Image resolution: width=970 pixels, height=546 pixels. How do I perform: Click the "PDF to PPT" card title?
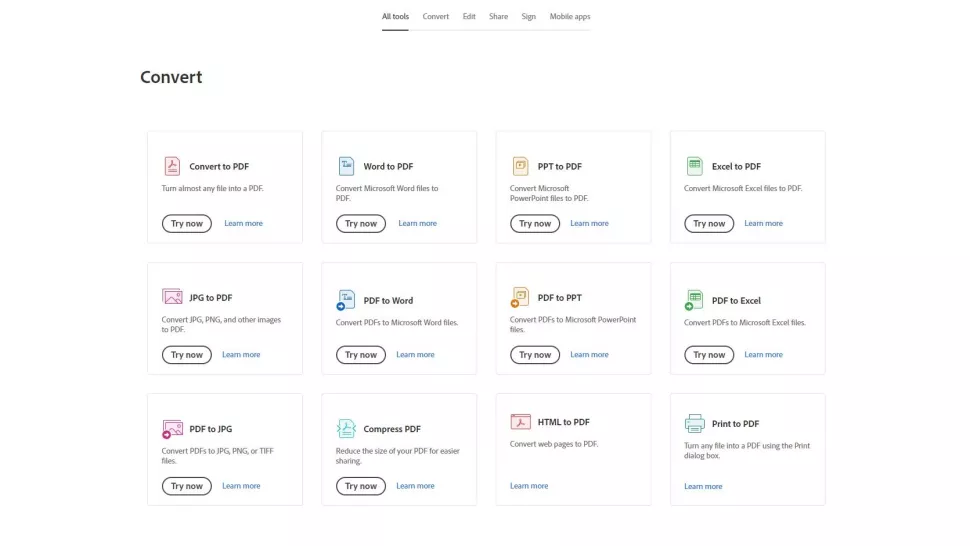(x=560, y=297)
